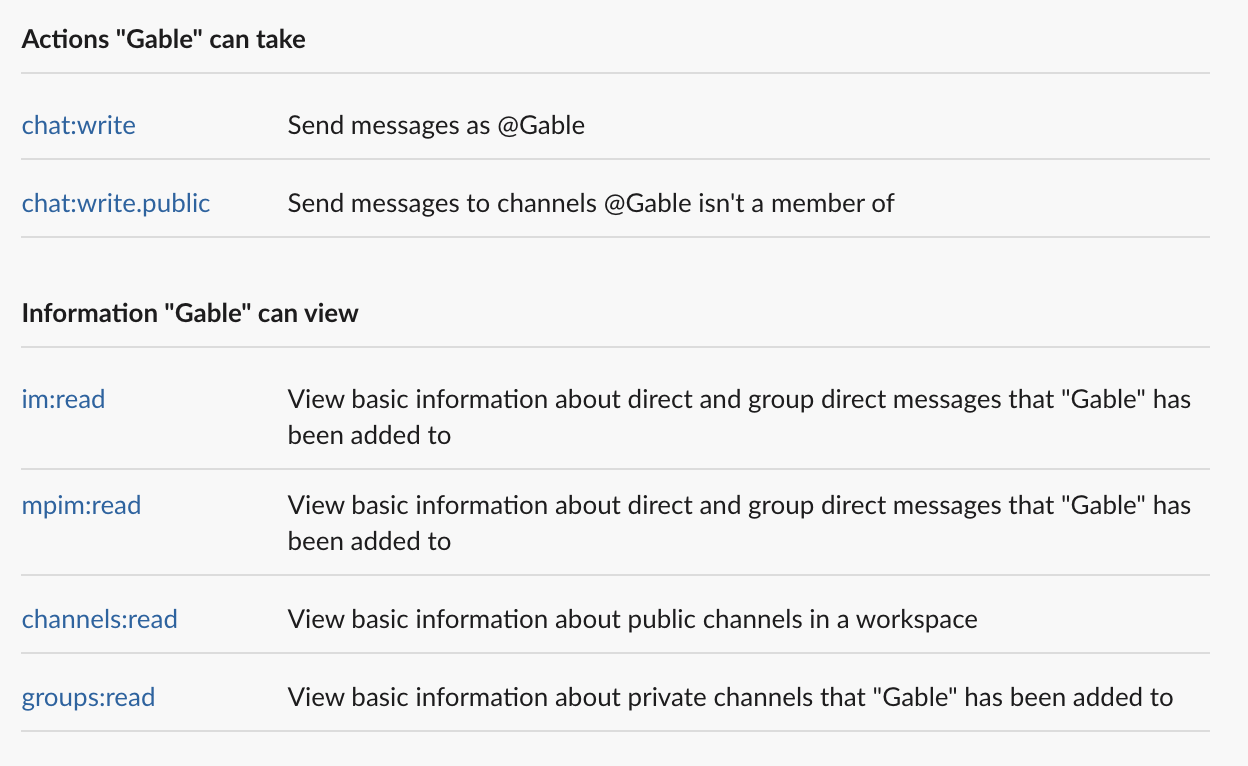Click the description Send messages as @Gable
The image size is (1248, 766).
(x=436, y=125)
